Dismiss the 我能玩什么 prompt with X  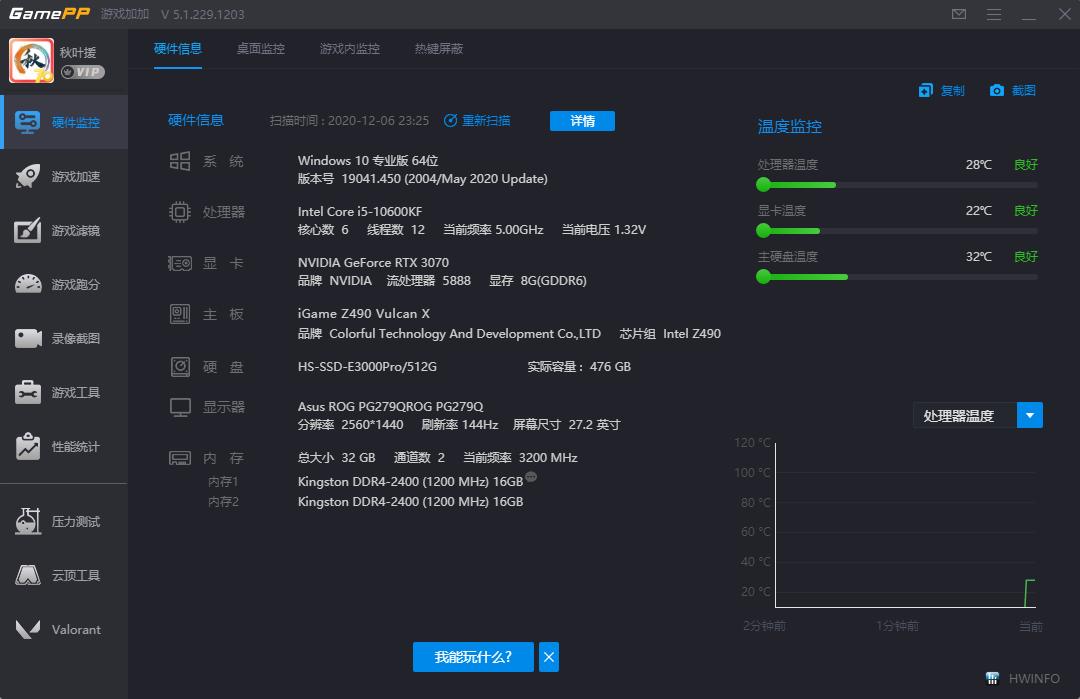[548, 657]
